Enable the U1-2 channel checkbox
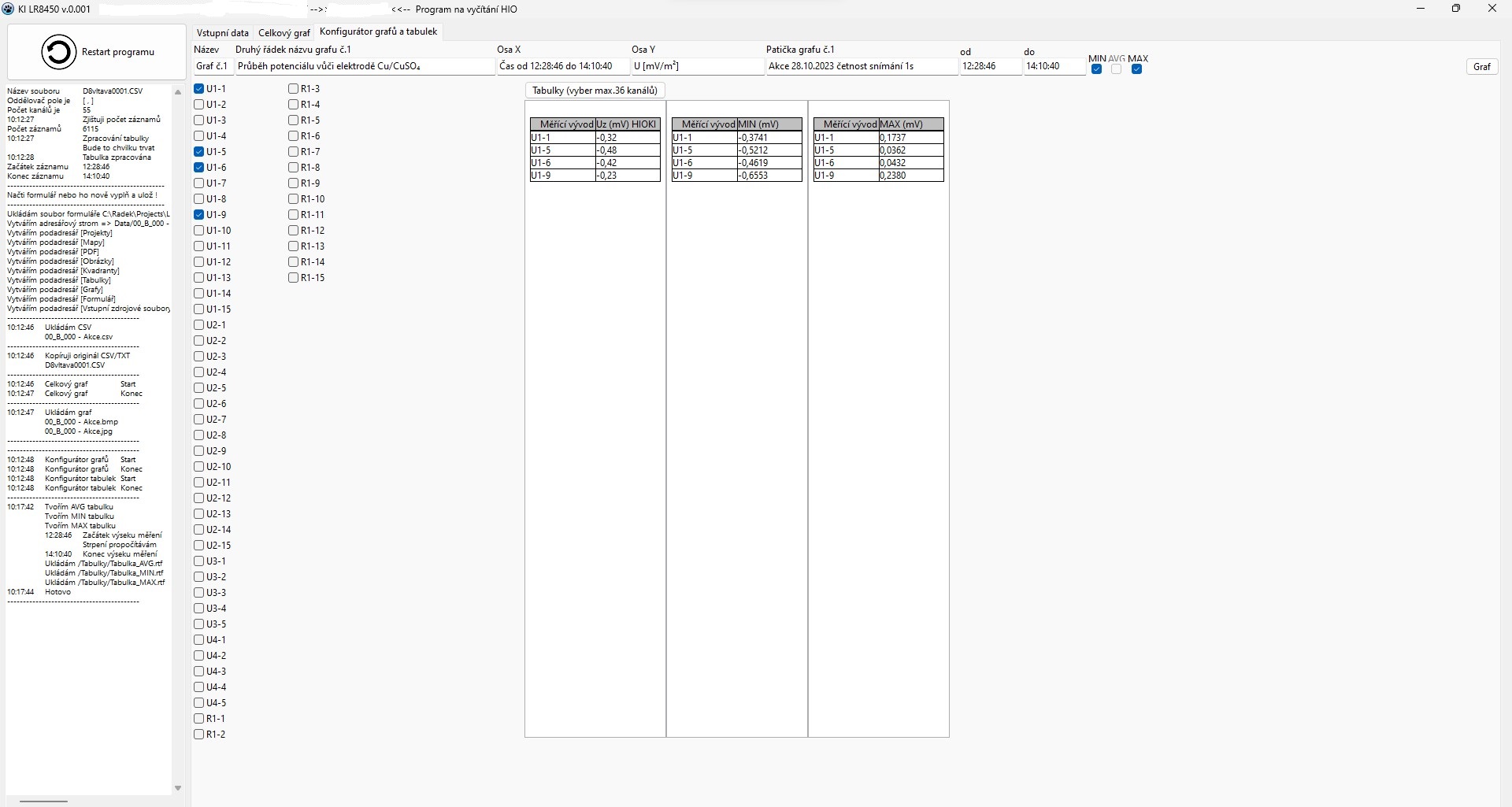This screenshot has width=1512, height=807. click(199, 105)
